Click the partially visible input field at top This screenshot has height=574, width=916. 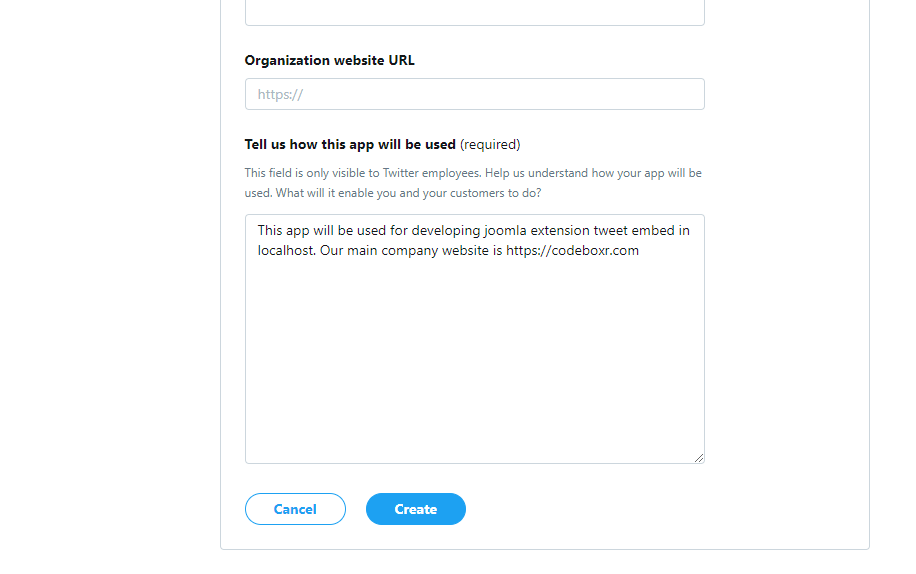(474, 12)
